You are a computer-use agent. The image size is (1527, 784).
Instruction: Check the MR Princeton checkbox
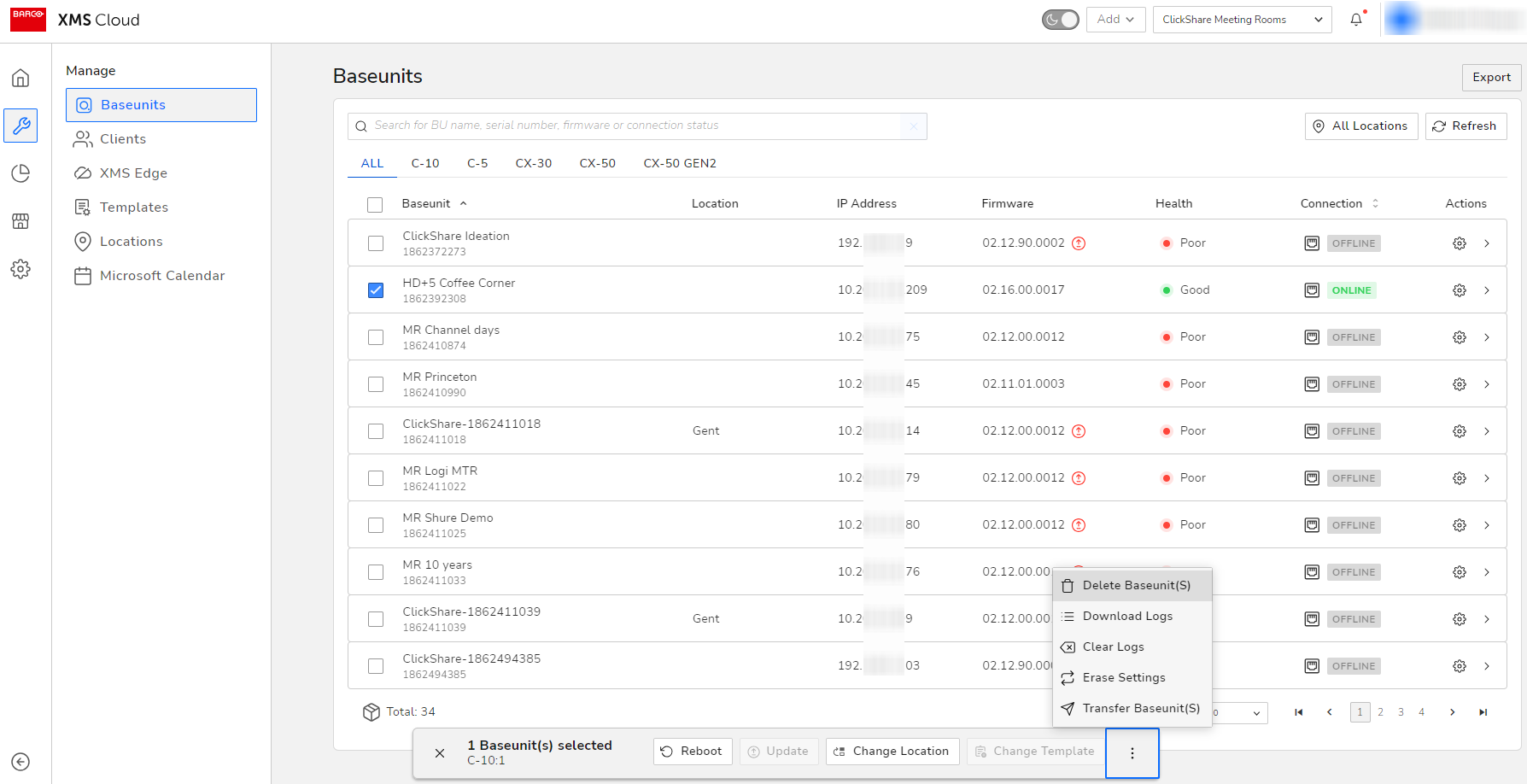[x=376, y=384]
